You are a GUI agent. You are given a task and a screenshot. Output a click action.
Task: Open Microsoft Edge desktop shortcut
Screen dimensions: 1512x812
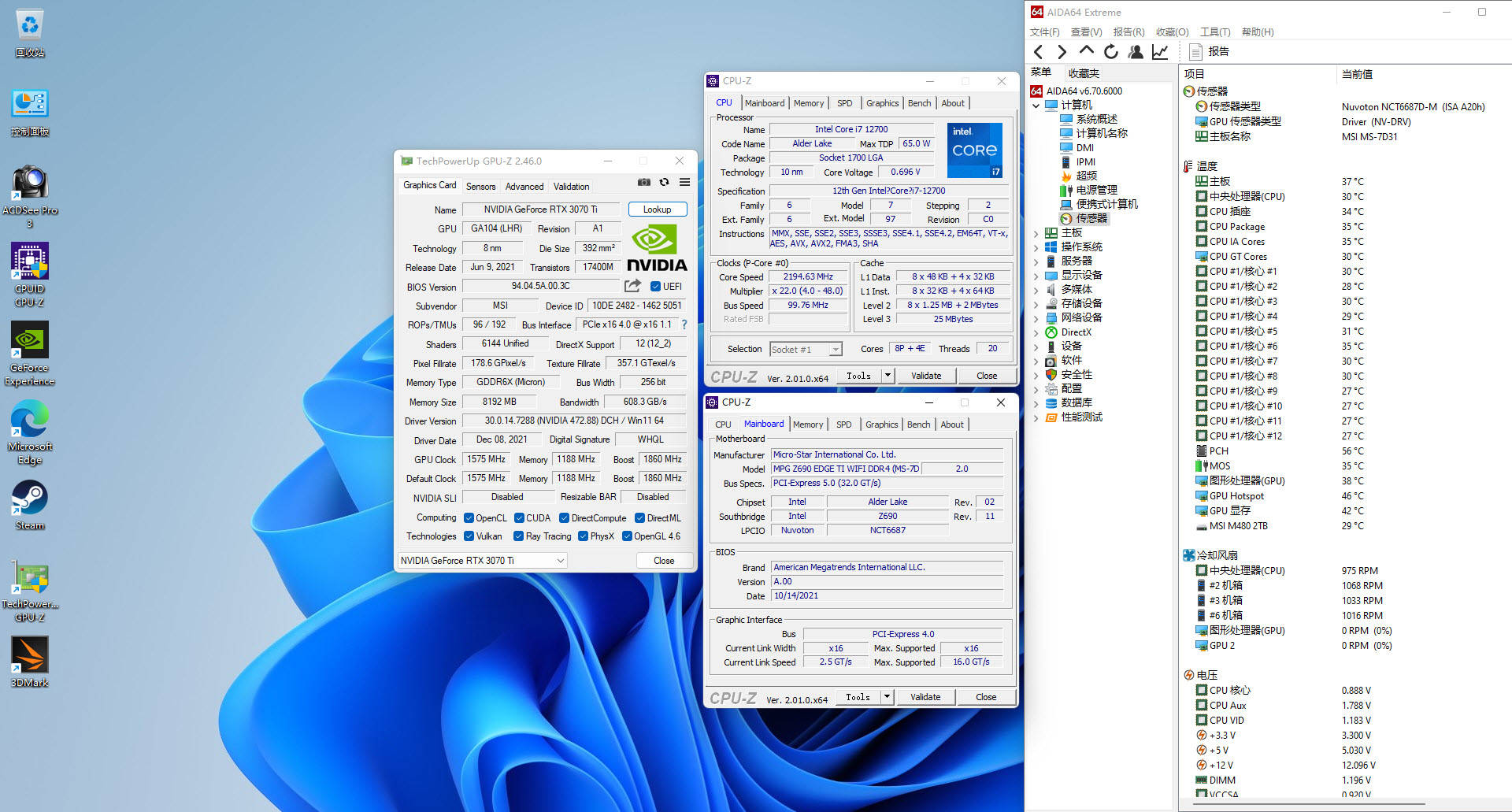coord(30,432)
